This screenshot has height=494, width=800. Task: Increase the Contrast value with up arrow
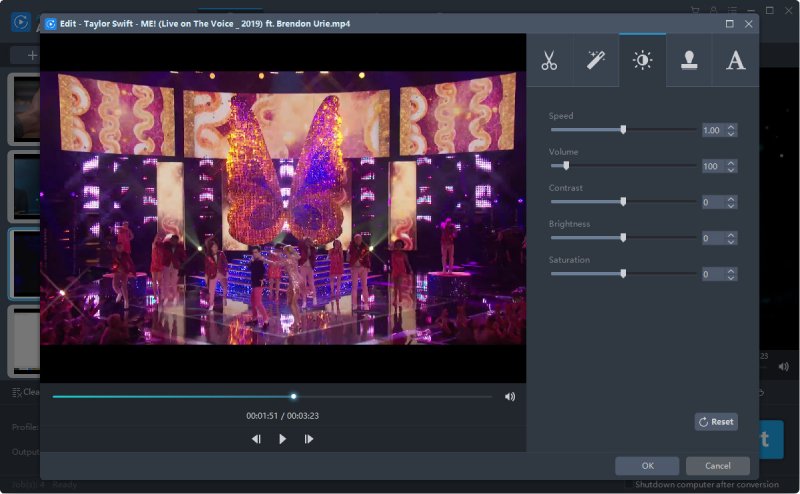tap(731, 199)
